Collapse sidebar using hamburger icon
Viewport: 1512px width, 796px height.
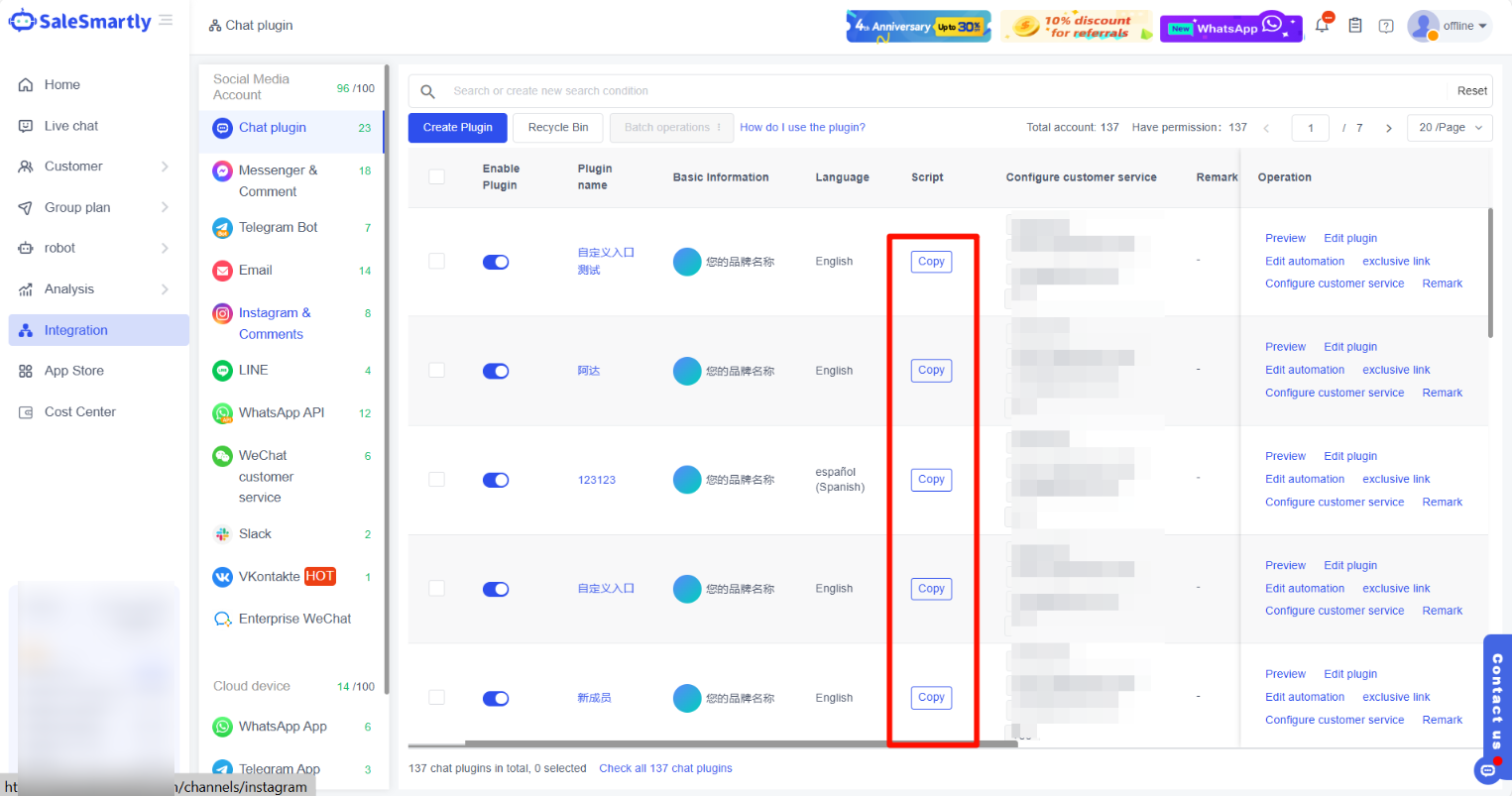click(166, 21)
